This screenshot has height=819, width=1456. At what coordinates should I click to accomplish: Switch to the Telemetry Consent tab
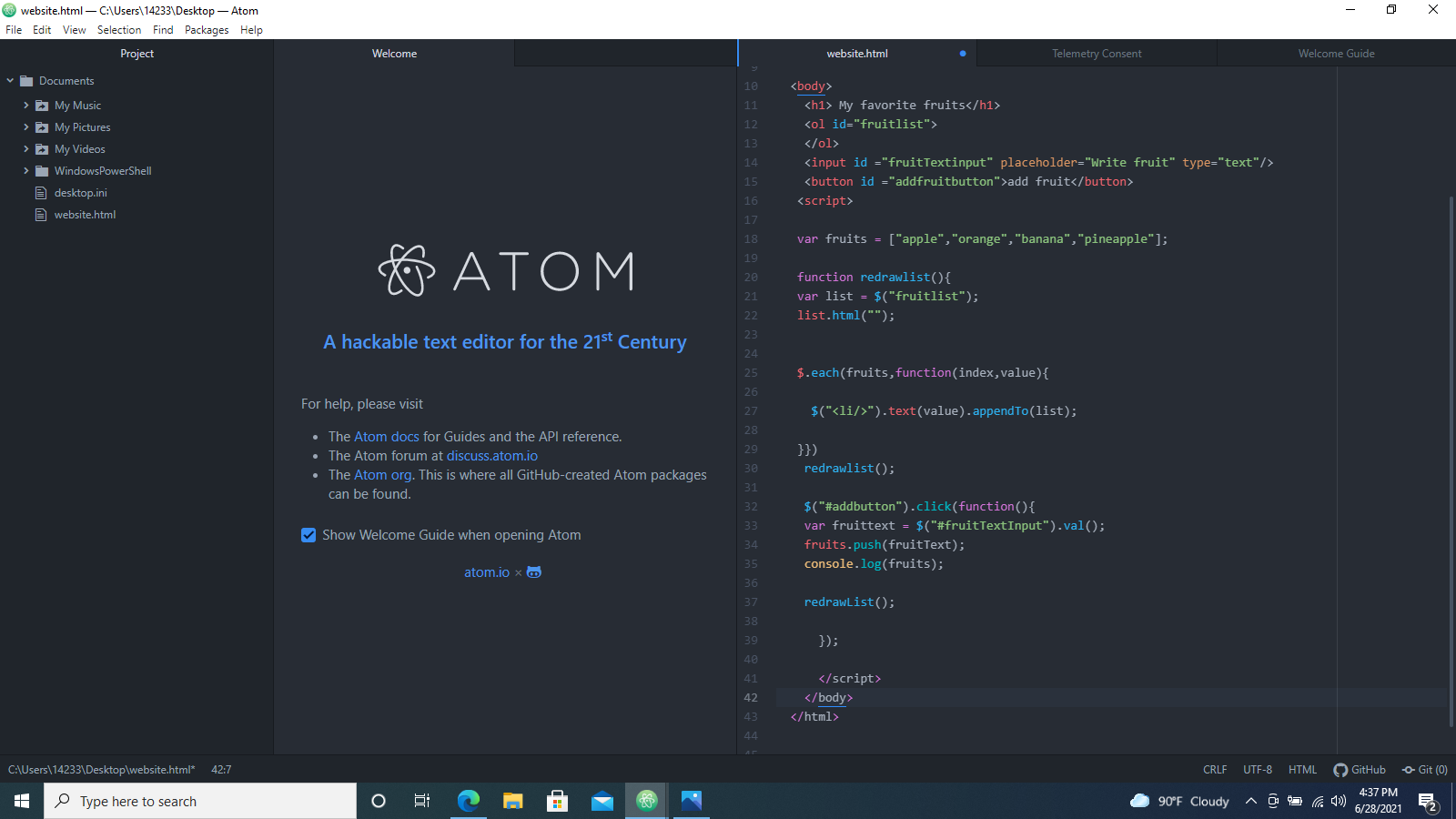pyautogui.click(x=1097, y=54)
